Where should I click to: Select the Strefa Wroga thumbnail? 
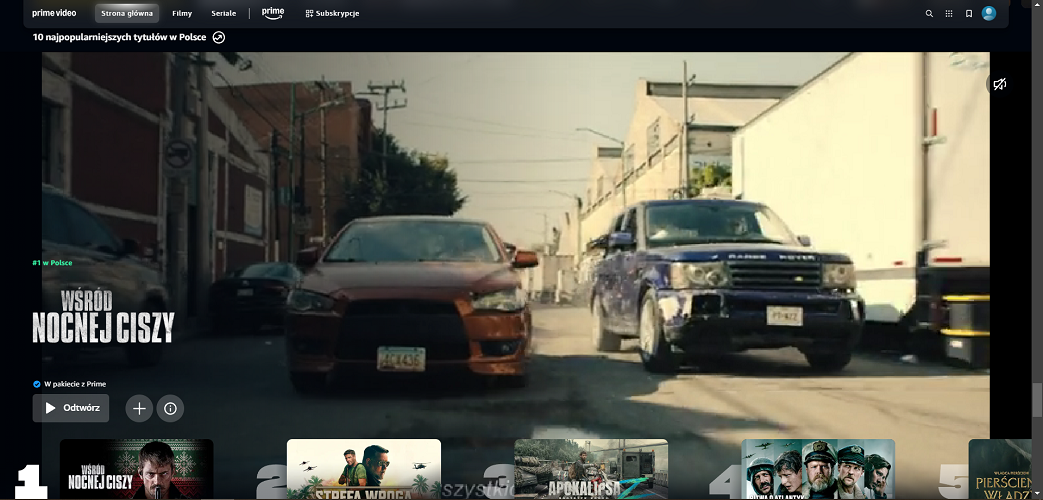[x=363, y=470]
